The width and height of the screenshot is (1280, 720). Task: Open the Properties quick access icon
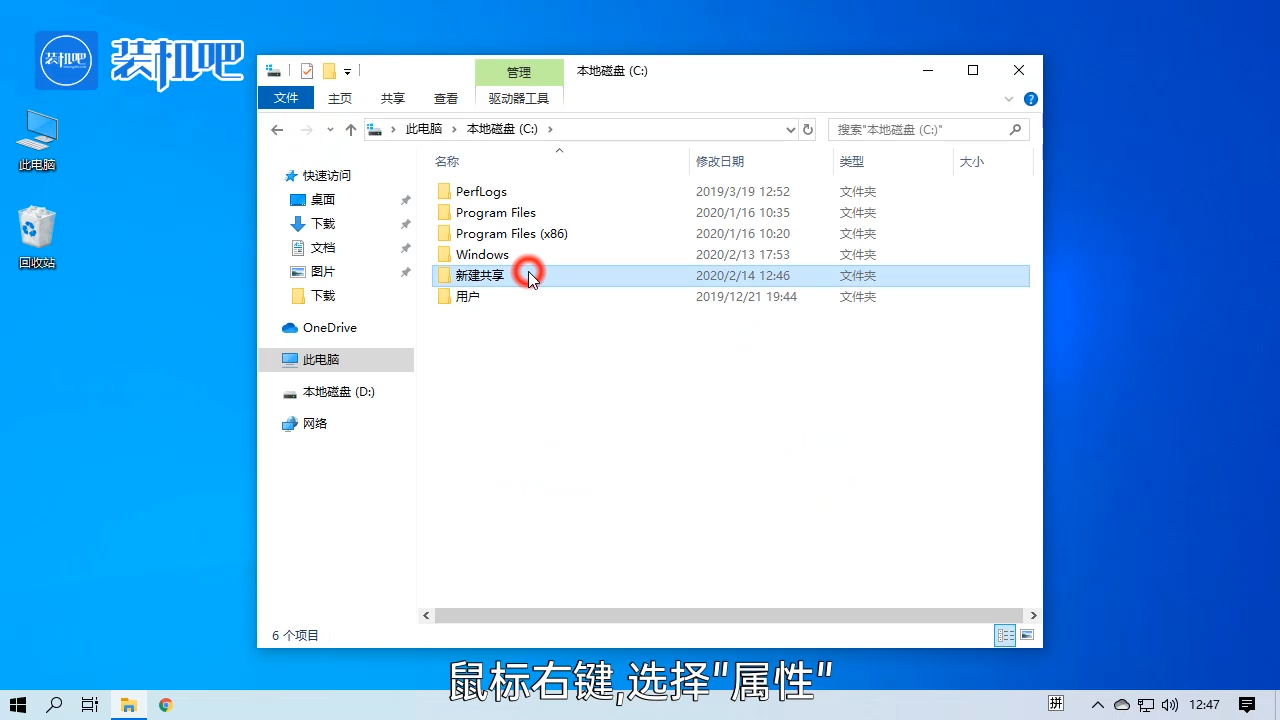tap(307, 70)
